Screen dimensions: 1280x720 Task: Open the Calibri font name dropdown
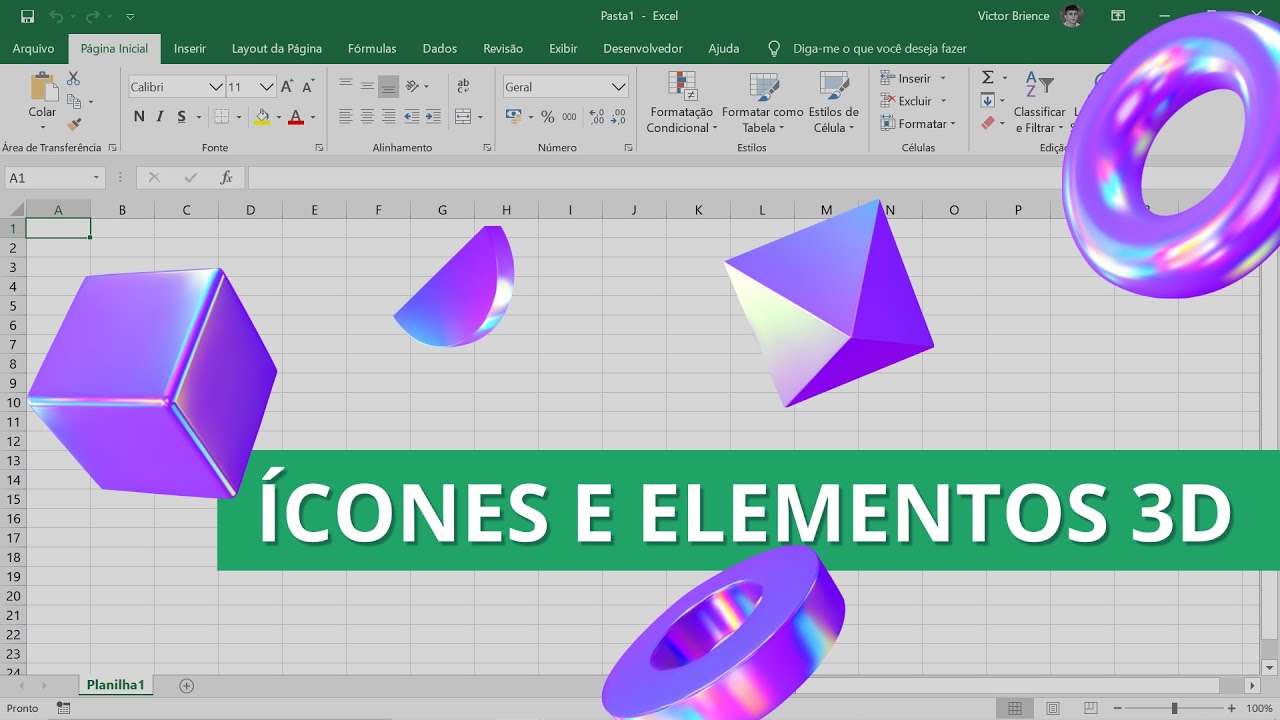click(215, 87)
